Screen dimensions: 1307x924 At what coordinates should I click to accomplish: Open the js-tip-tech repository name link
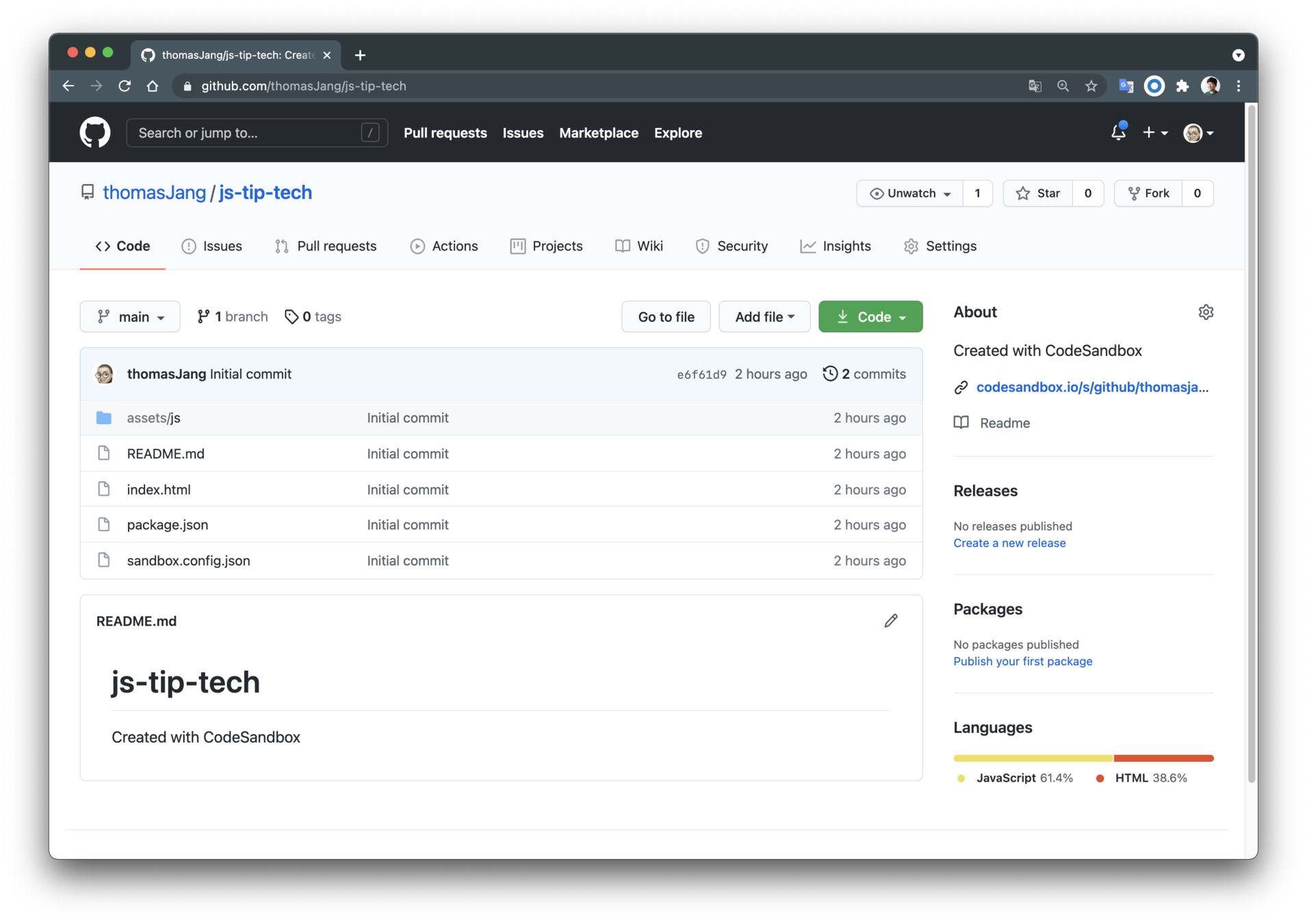(266, 192)
